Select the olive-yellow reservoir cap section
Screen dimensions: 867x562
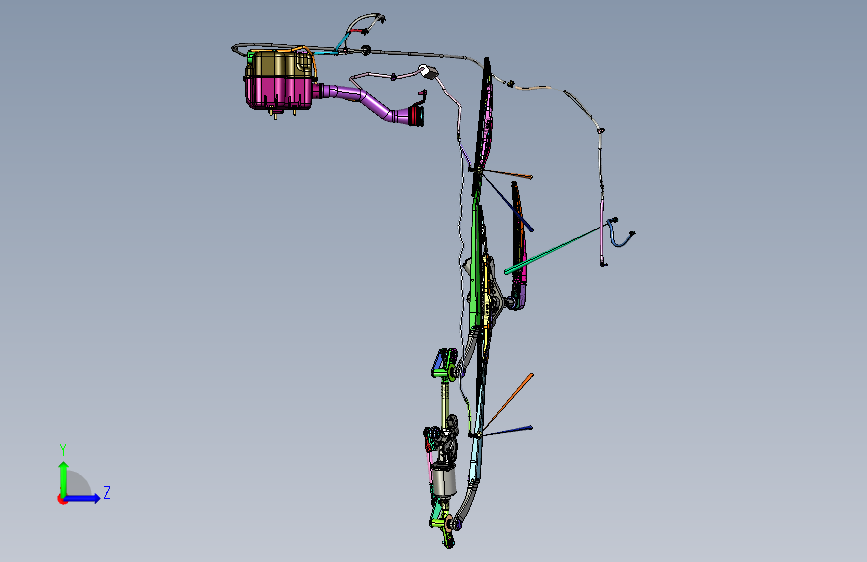[279, 64]
